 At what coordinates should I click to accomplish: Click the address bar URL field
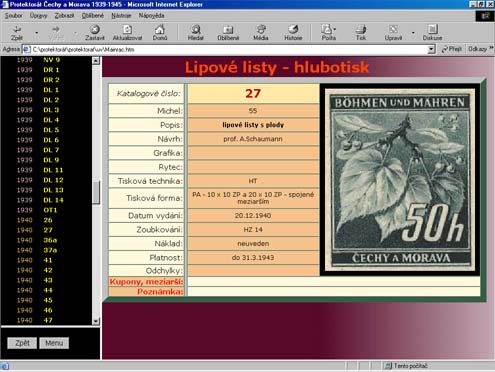click(229, 49)
